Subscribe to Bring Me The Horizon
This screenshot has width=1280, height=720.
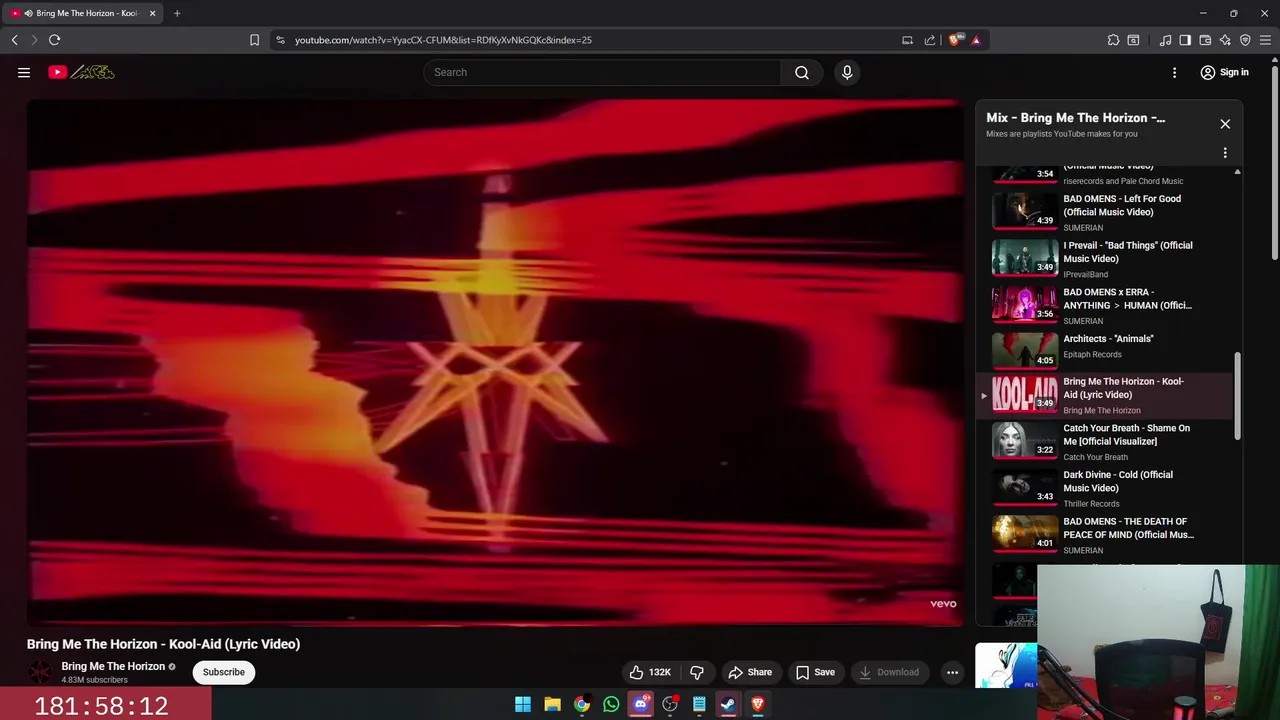pos(224,672)
